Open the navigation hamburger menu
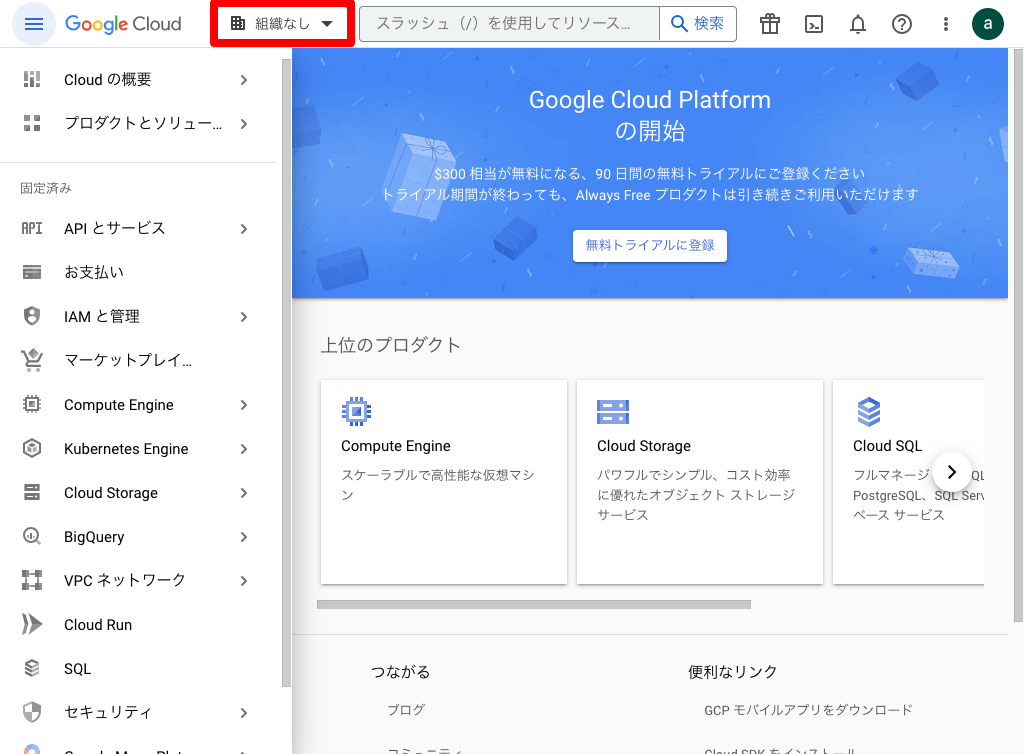The height and width of the screenshot is (754, 1024). click(x=33, y=23)
